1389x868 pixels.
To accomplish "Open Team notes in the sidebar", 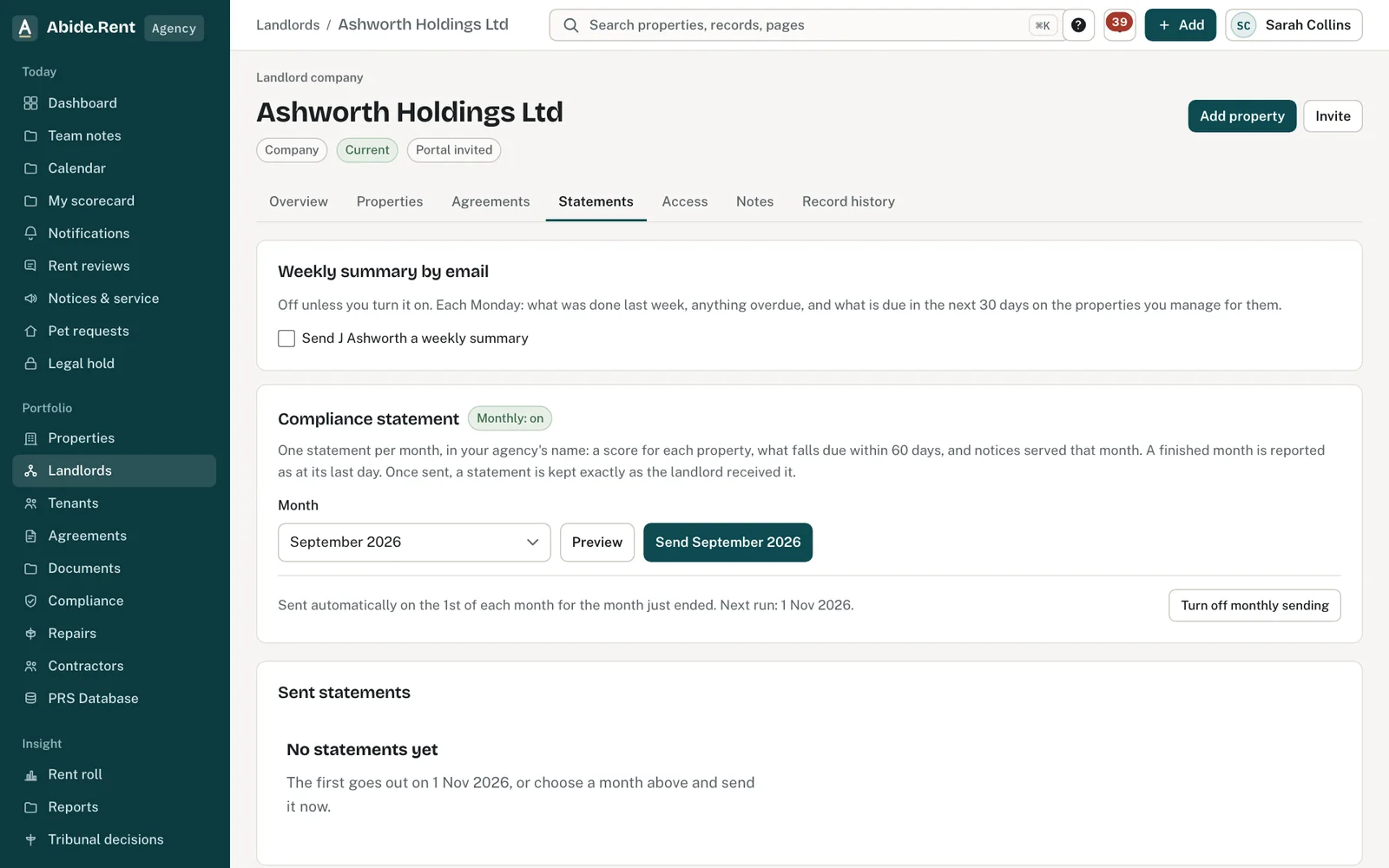I will (x=115, y=136).
